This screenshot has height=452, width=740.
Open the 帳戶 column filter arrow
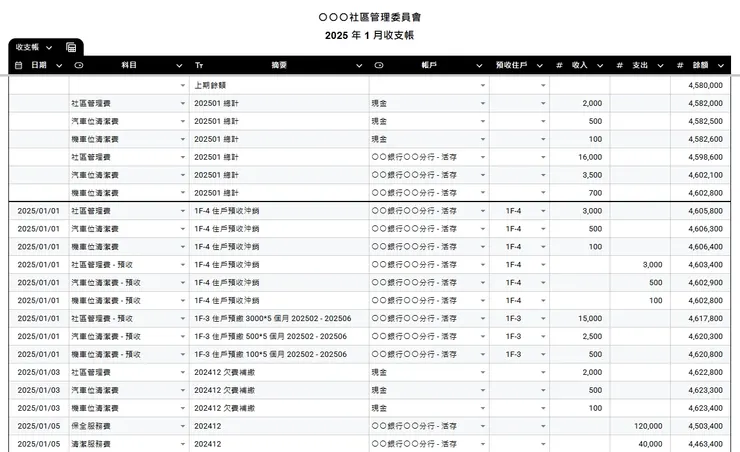(479, 66)
